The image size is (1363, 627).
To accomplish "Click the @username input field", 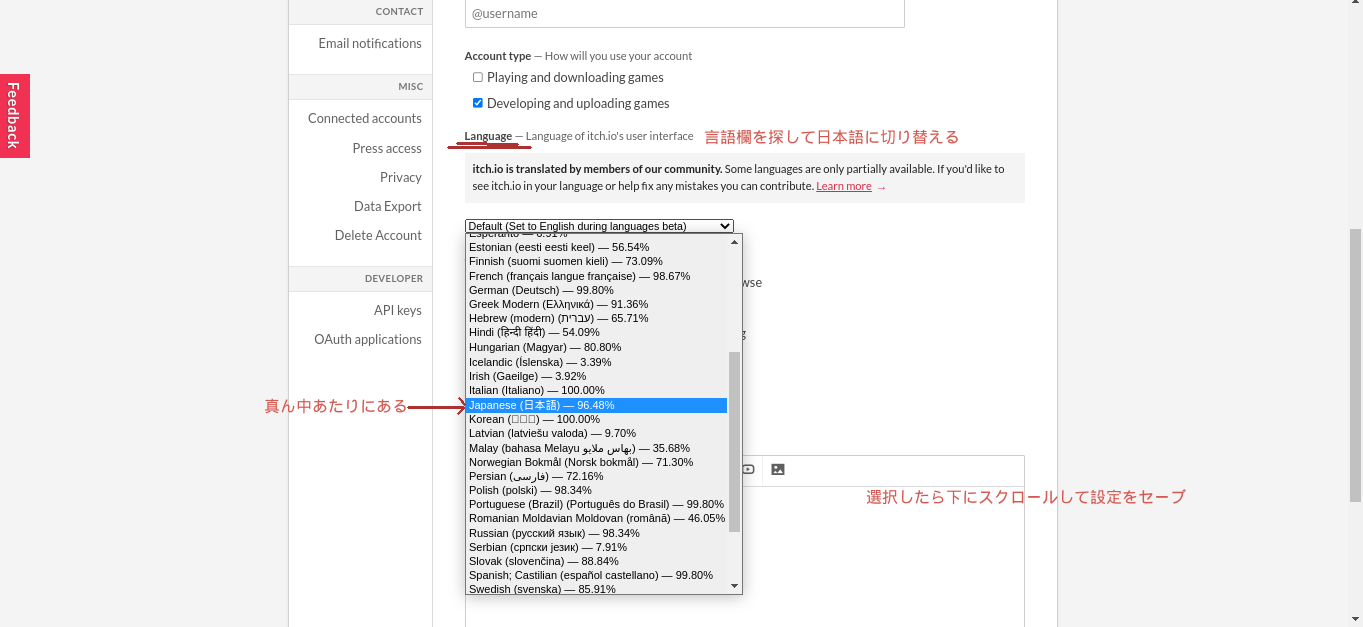I will (x=685, y=14).
